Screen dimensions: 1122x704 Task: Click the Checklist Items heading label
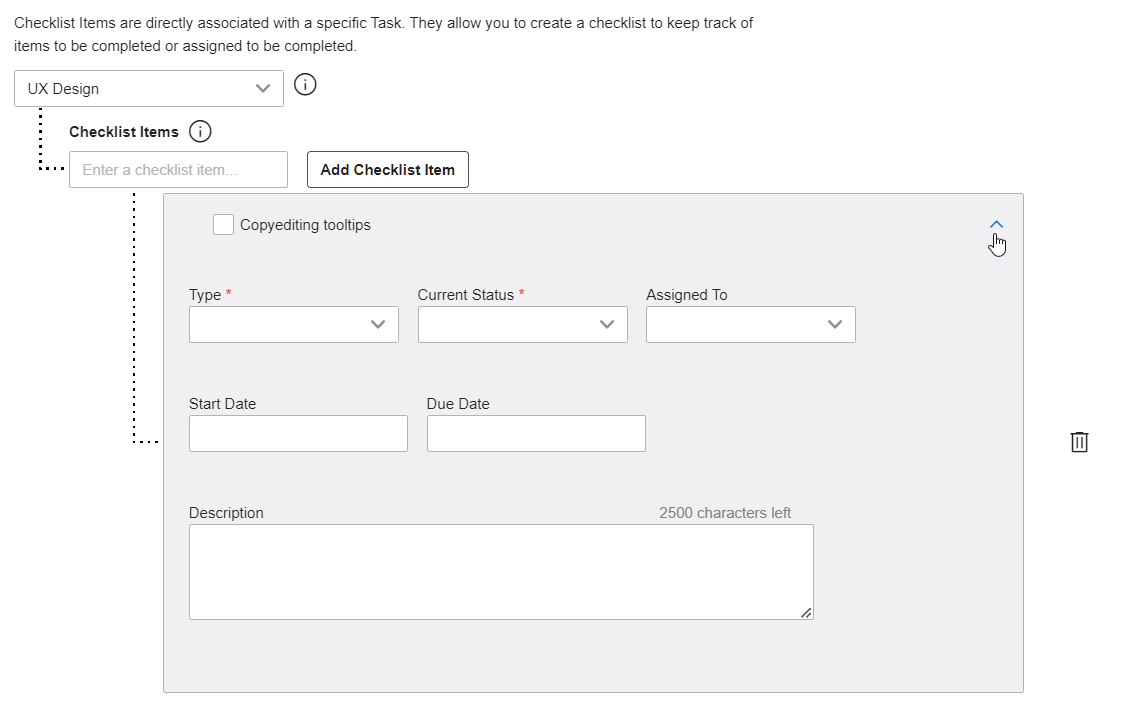[123, 131]
